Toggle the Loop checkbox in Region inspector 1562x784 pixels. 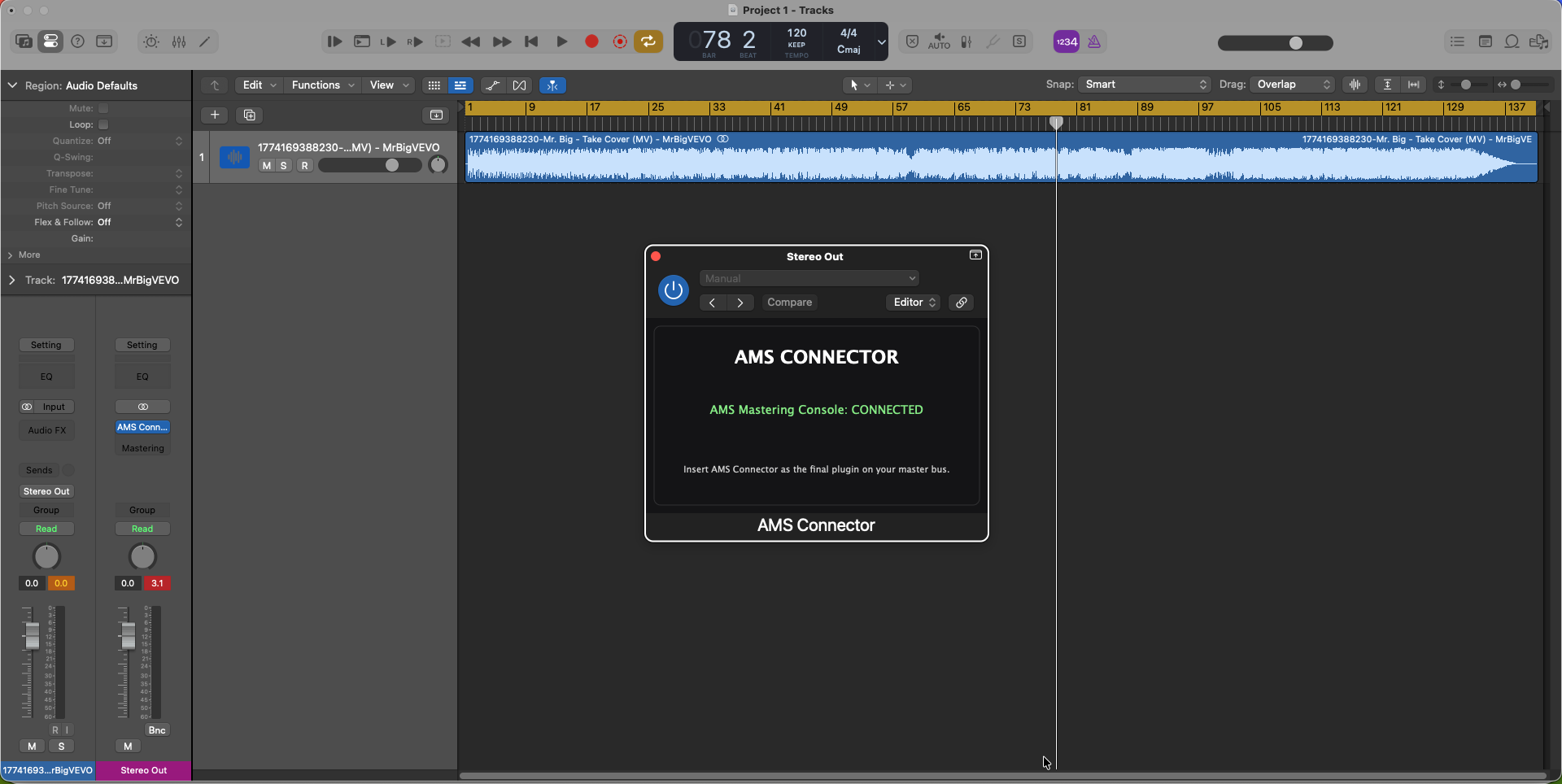103,124
